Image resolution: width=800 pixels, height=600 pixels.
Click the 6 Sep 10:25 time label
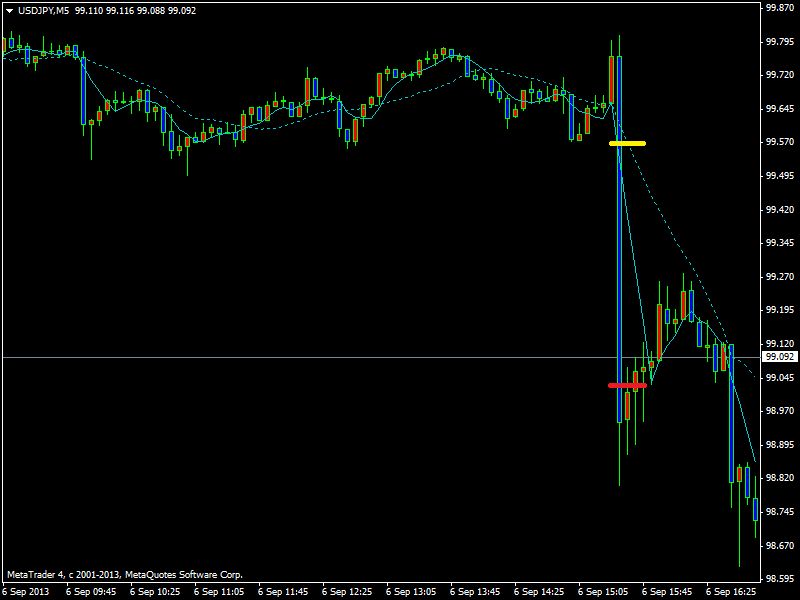[155, 592]
